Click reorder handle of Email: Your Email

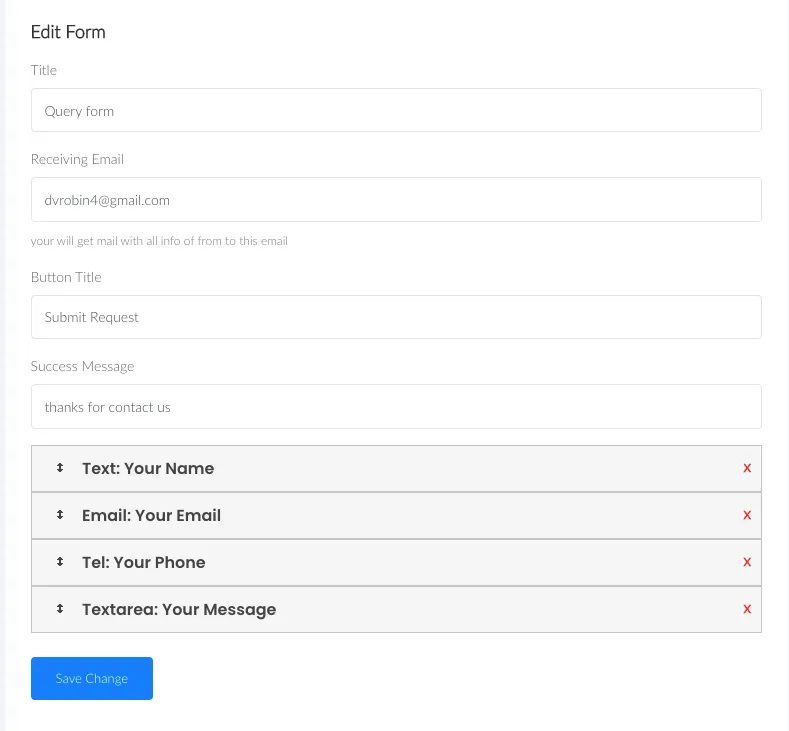(x=60, y=515)
